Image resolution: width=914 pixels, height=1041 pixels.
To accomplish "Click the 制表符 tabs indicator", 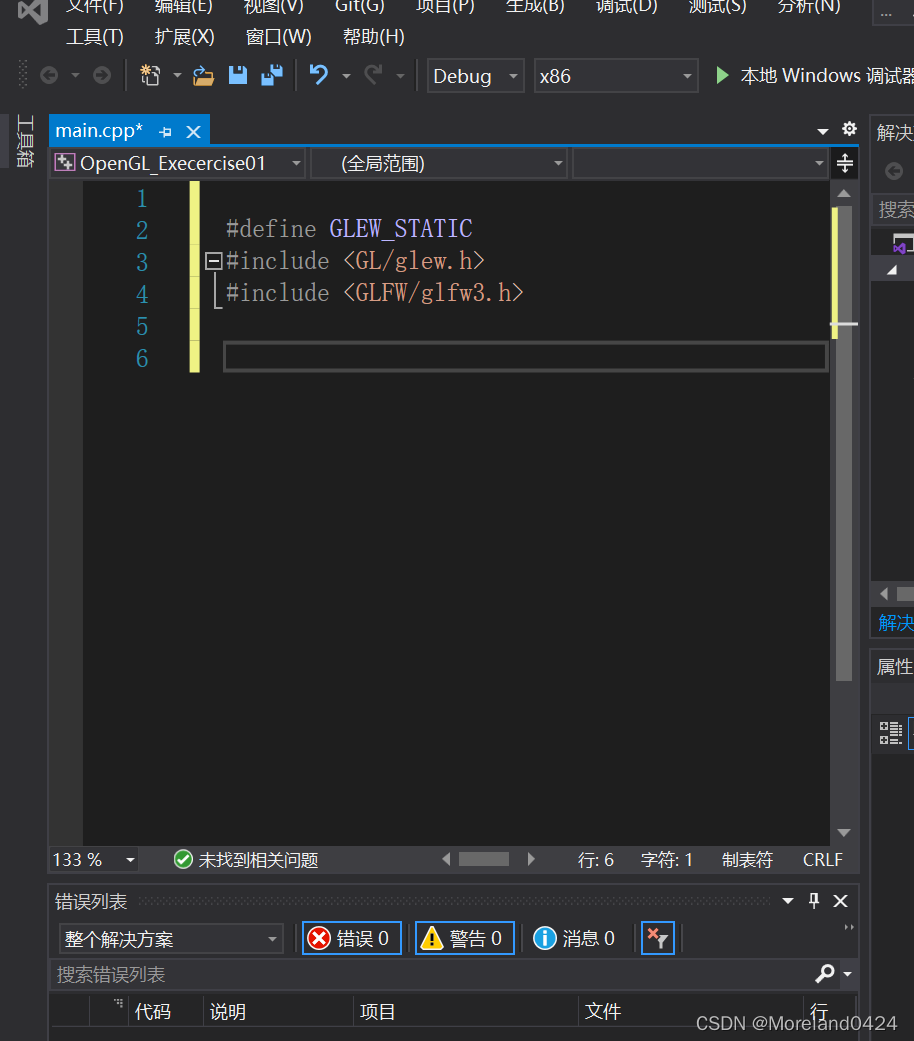I will 747,860.
